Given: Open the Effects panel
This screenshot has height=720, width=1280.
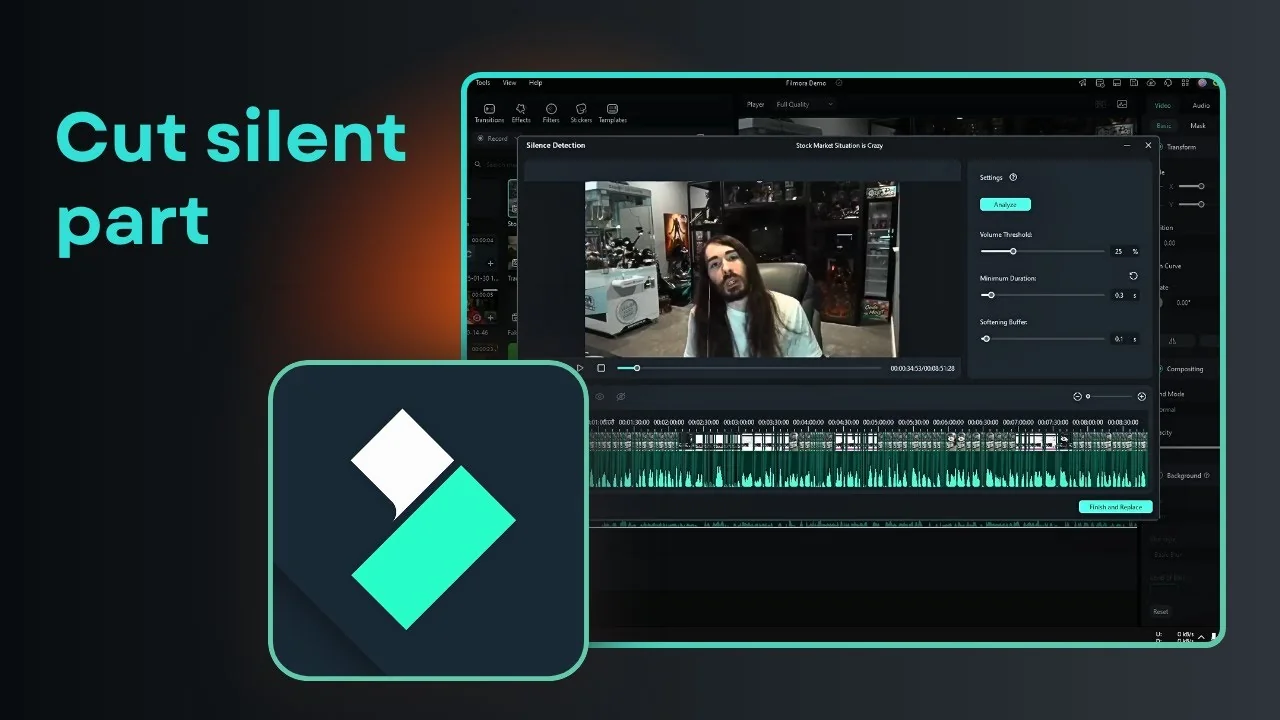Looking at the screenshot, I should click(x=520, y=112).
